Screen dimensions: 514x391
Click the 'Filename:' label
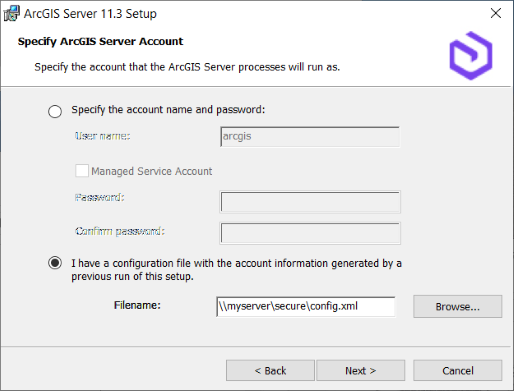click(x=137, y=305)
